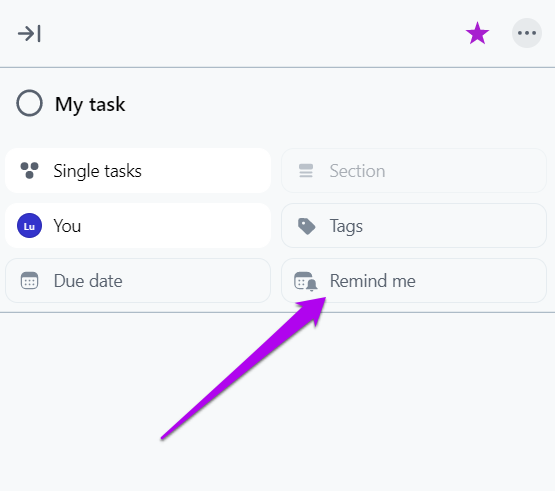555x491 pixels.
Task: Click the Lu user avatar
Action: [x=29, y=225]
